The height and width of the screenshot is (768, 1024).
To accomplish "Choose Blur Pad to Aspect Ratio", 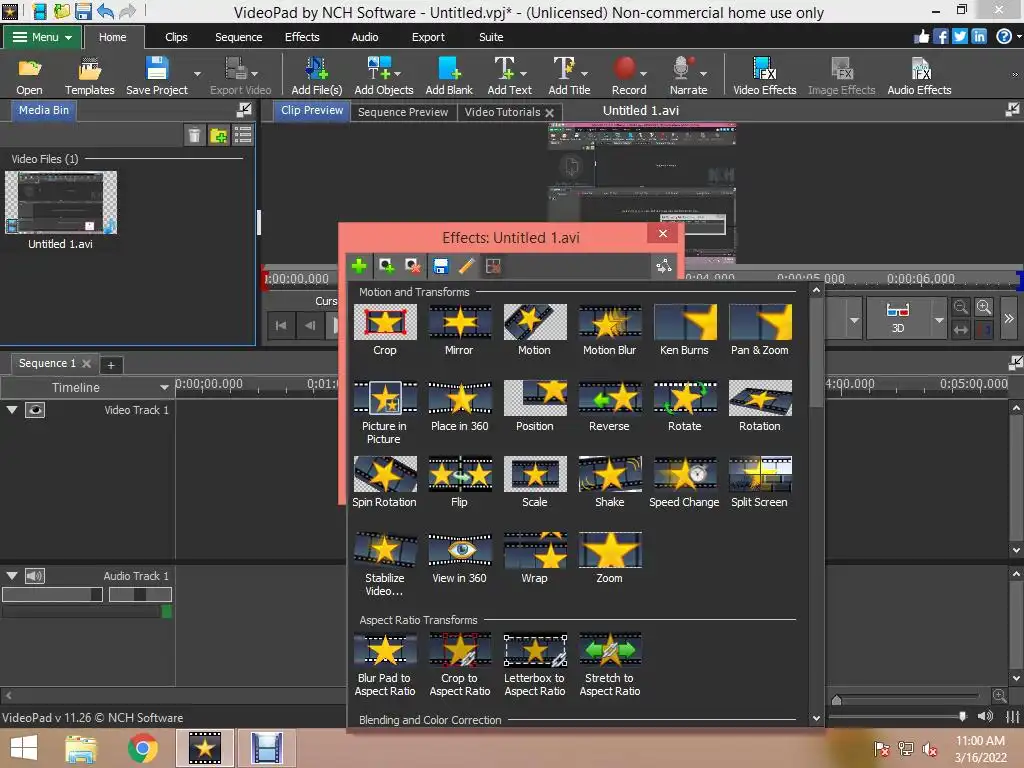I will 385,664.
